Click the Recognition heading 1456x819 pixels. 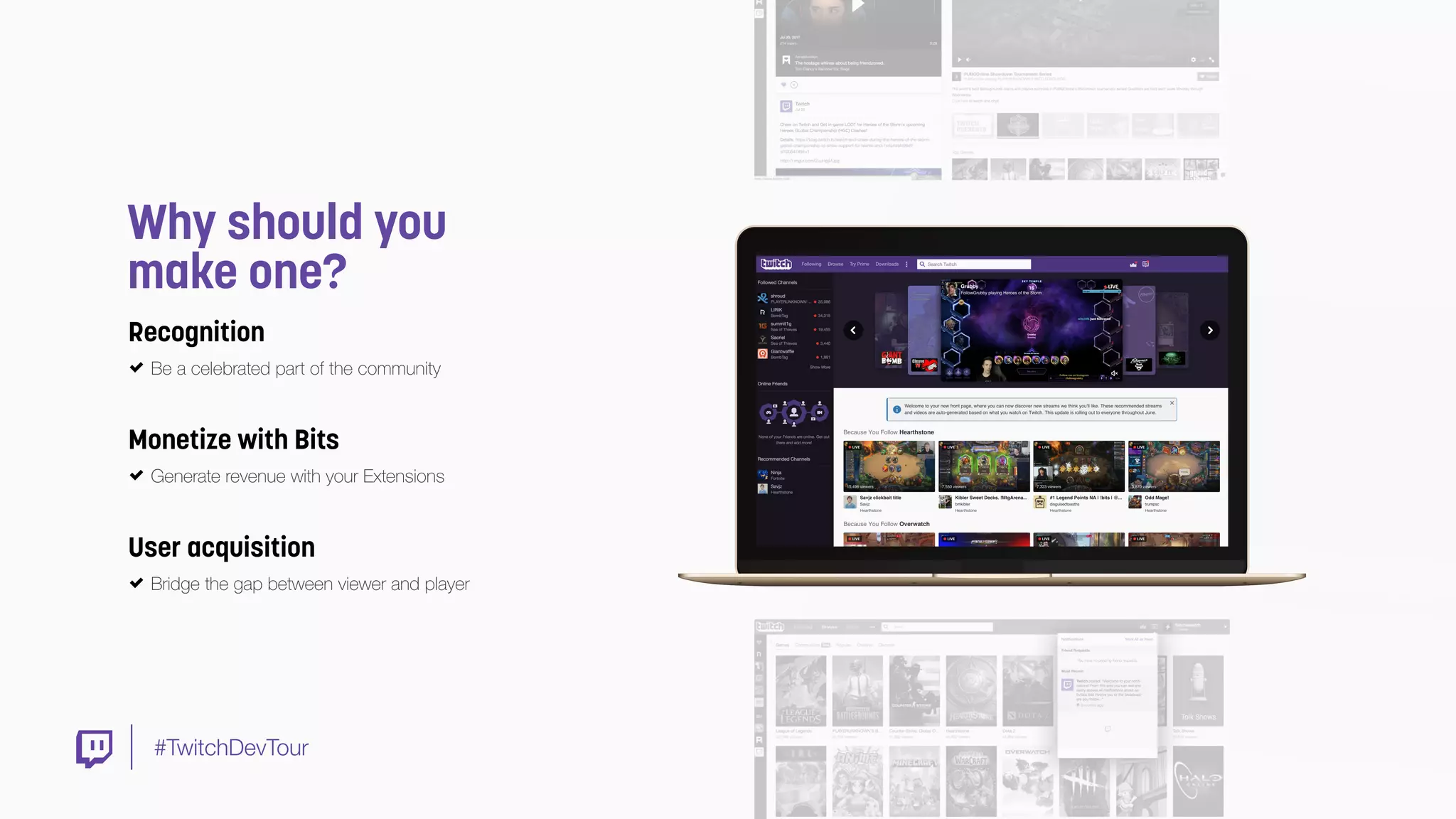coord(196,332)
